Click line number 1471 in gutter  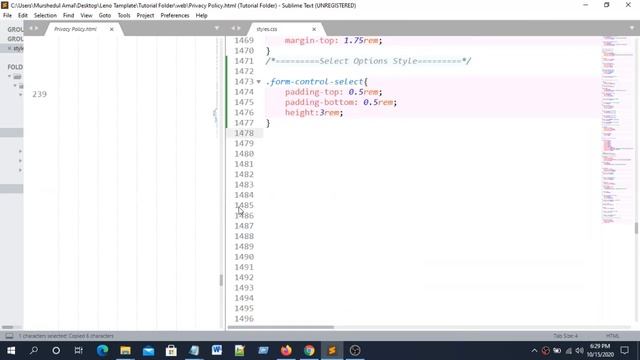pos(244,61)
